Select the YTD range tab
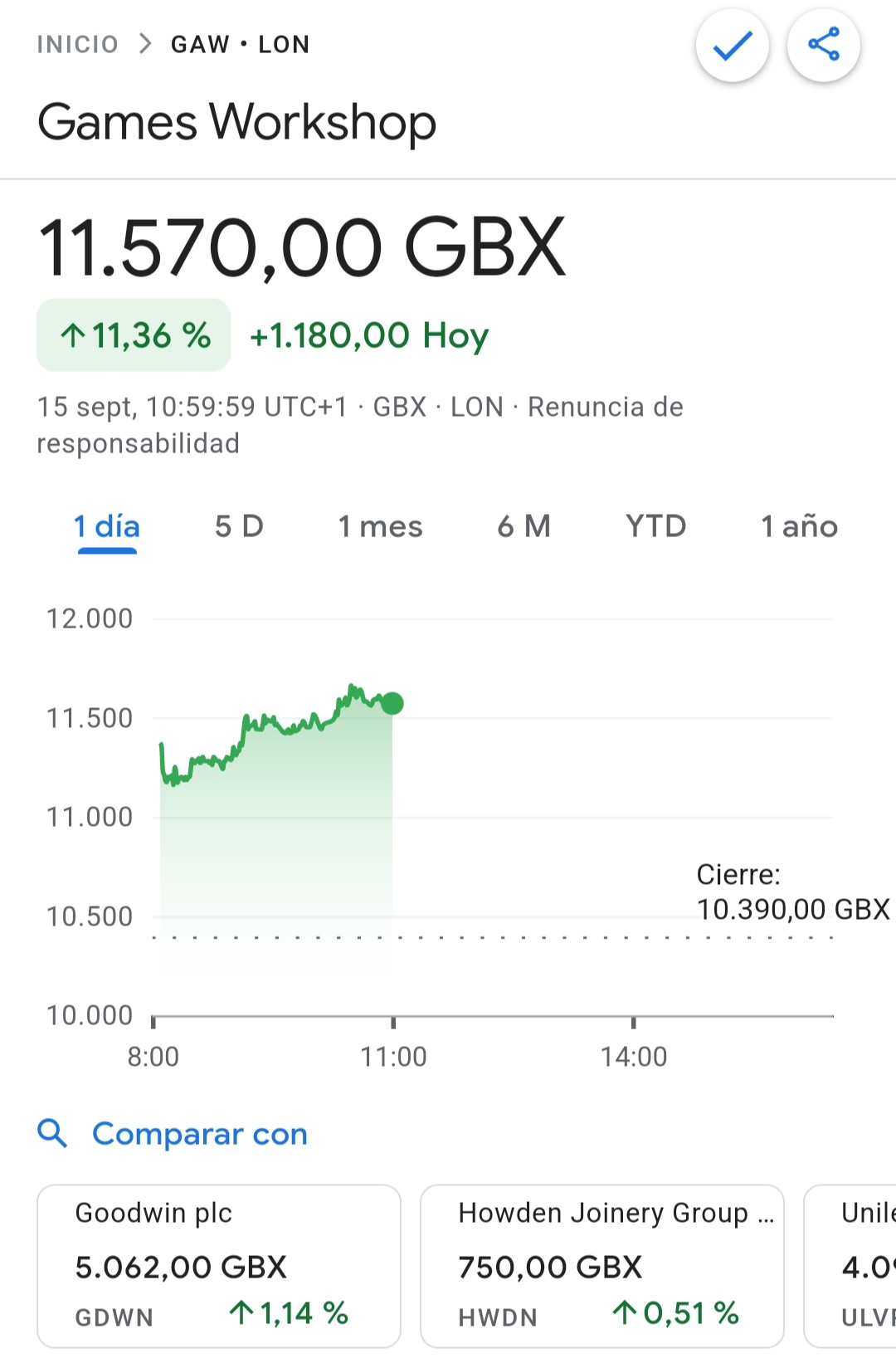896x1363 pixels. click(x=656, y=526)
